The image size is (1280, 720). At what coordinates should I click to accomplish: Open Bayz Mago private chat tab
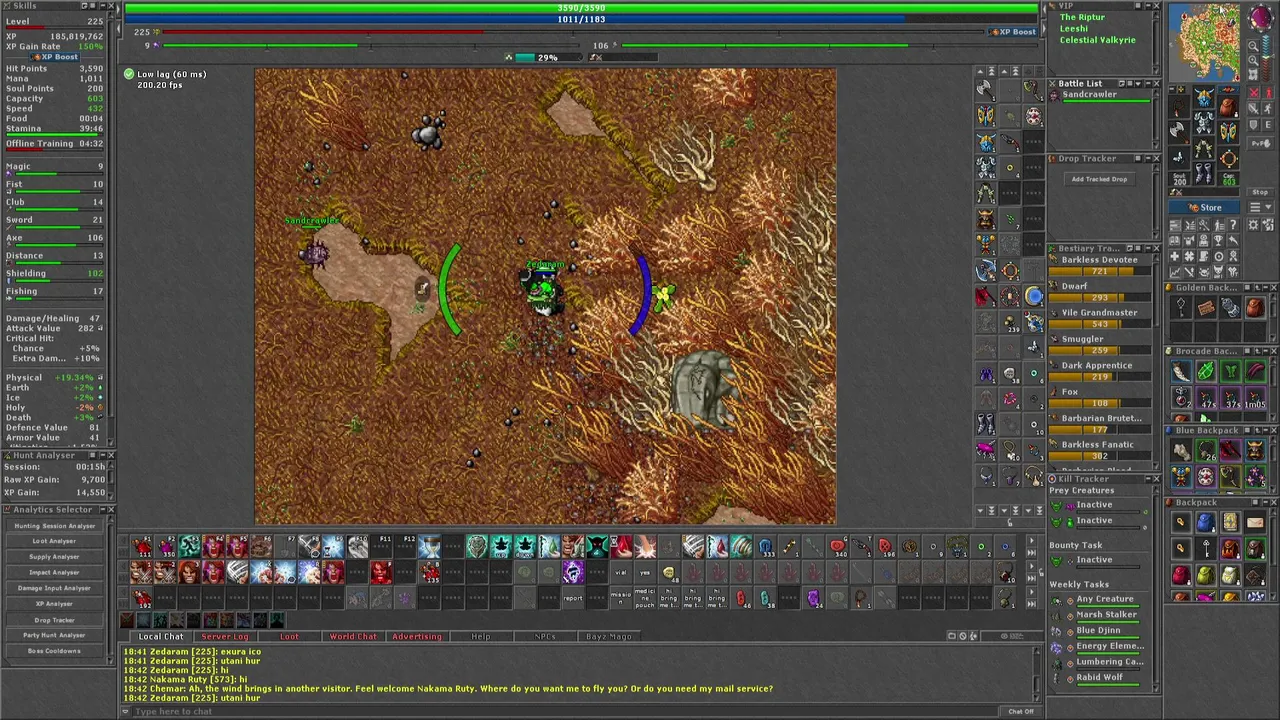(x=609, y=637)
